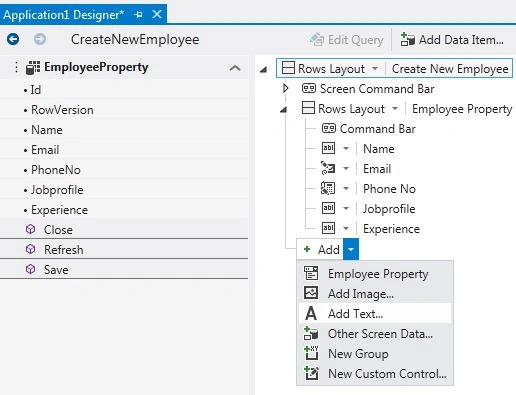Click the Add Data Item icon
Image resolution: width=516 pixels, height=395 pixels.
pos(408,39)
